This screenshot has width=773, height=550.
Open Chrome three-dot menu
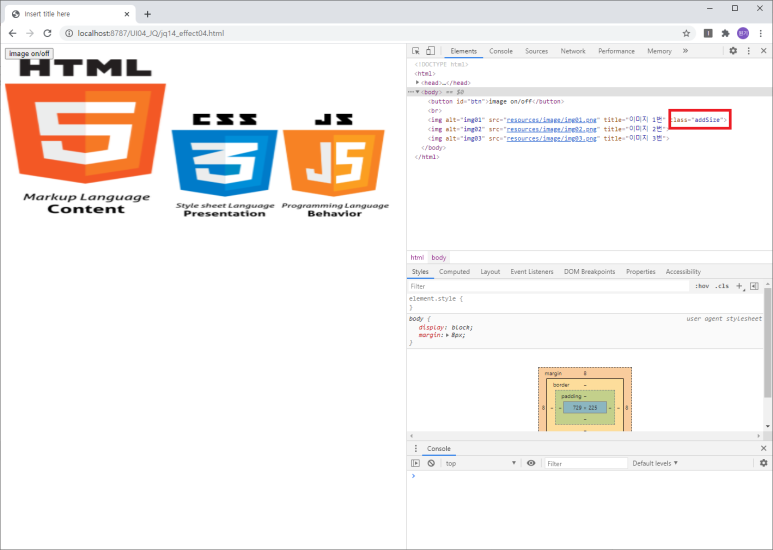pos(761,33)
